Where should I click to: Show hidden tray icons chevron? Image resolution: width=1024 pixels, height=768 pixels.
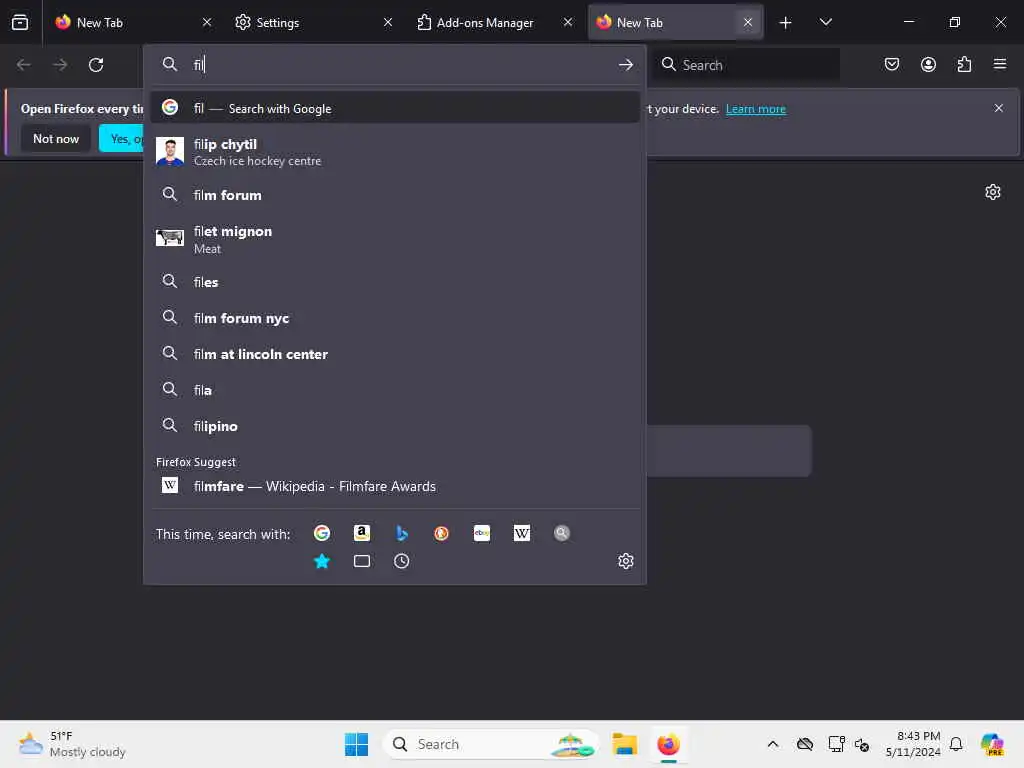[x=773, y=744]
